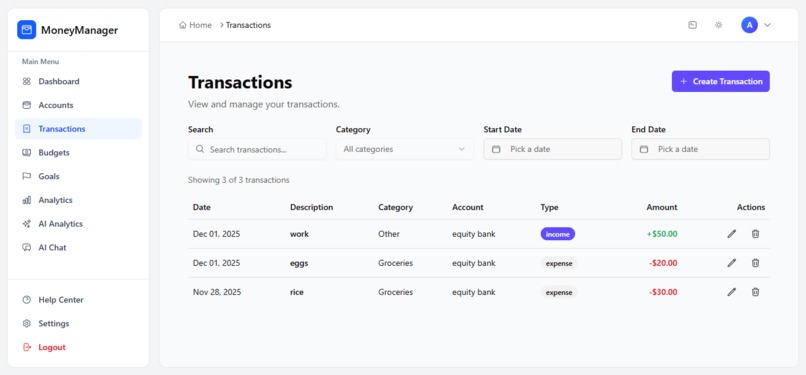Viewport: 806px width, 375px height.
Task: Edit the eggs transaction with pencil icon
Action: [x=731, y=263]
